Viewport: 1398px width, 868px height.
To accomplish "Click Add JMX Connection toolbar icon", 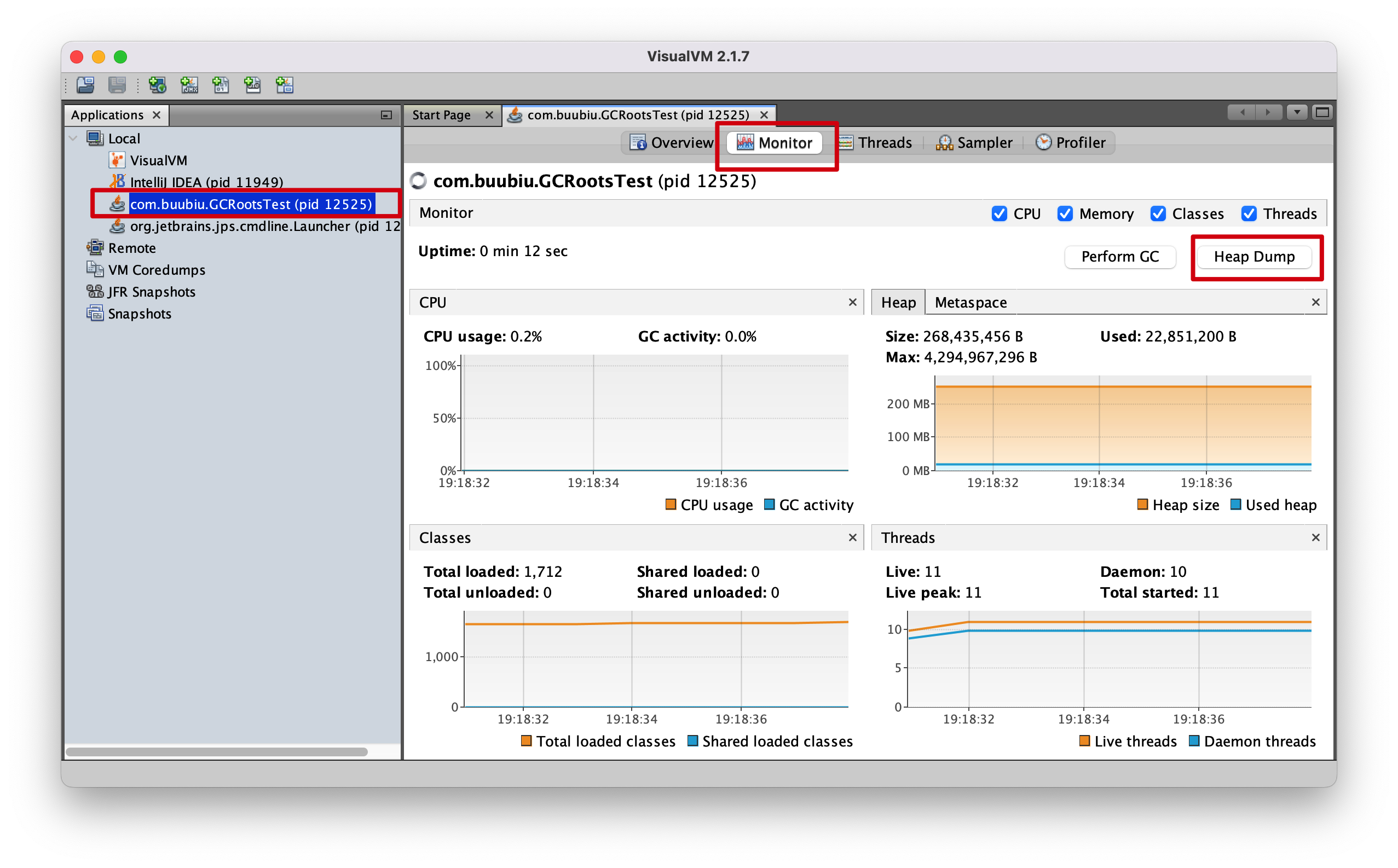I will point(189,85).
